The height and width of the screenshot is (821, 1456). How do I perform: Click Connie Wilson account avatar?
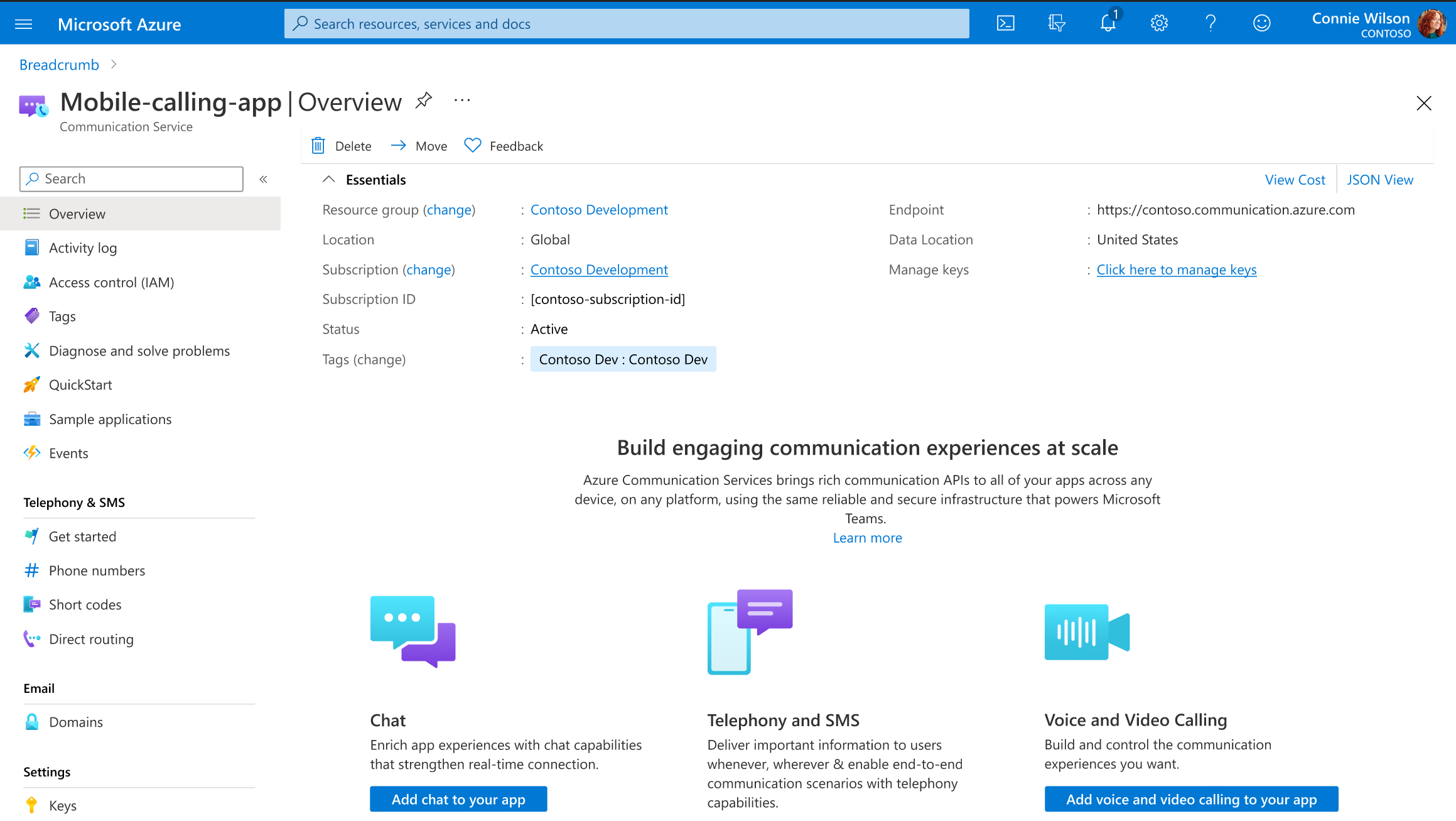pos(1432,24)
